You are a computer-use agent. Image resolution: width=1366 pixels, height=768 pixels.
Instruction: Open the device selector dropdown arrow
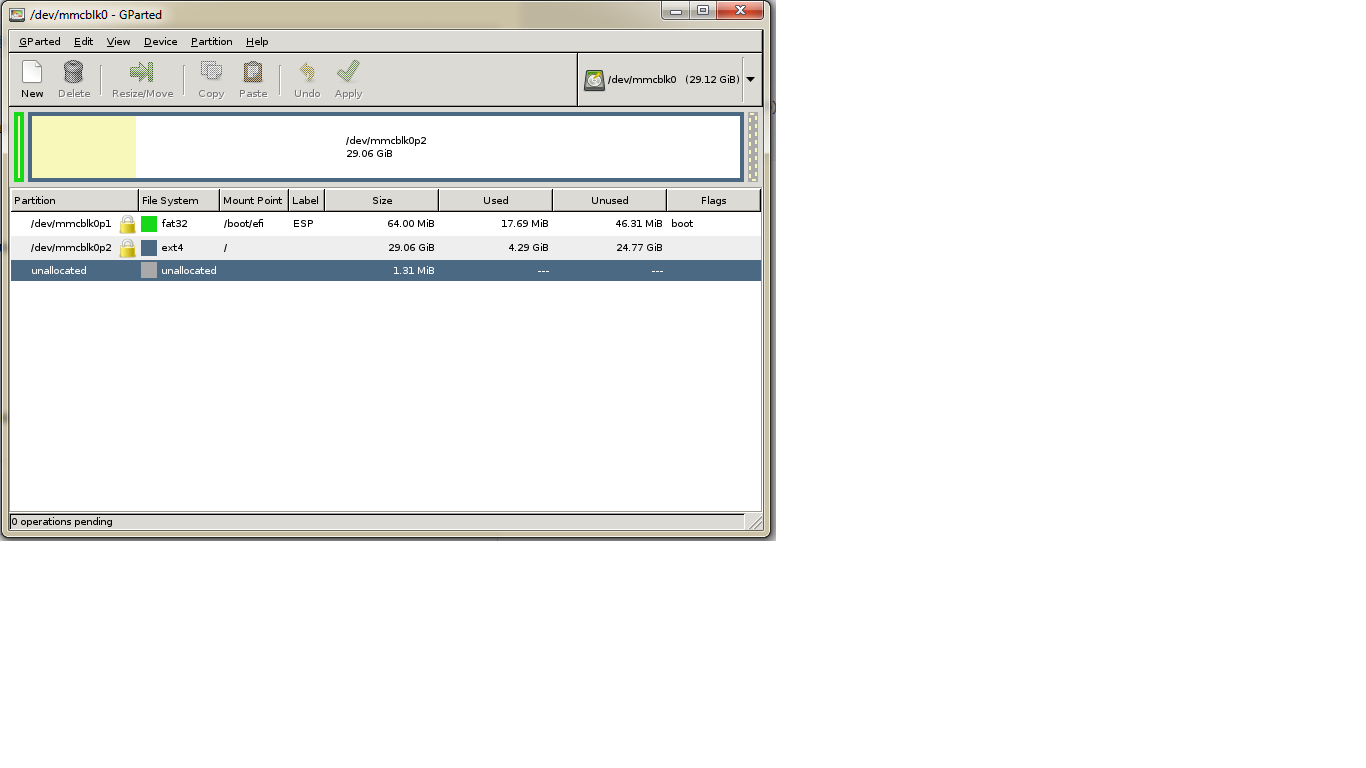[750, 80]
